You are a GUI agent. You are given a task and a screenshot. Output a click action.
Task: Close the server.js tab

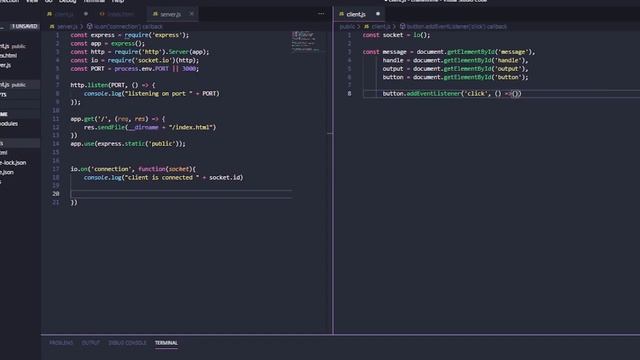(x=191, y=14)
